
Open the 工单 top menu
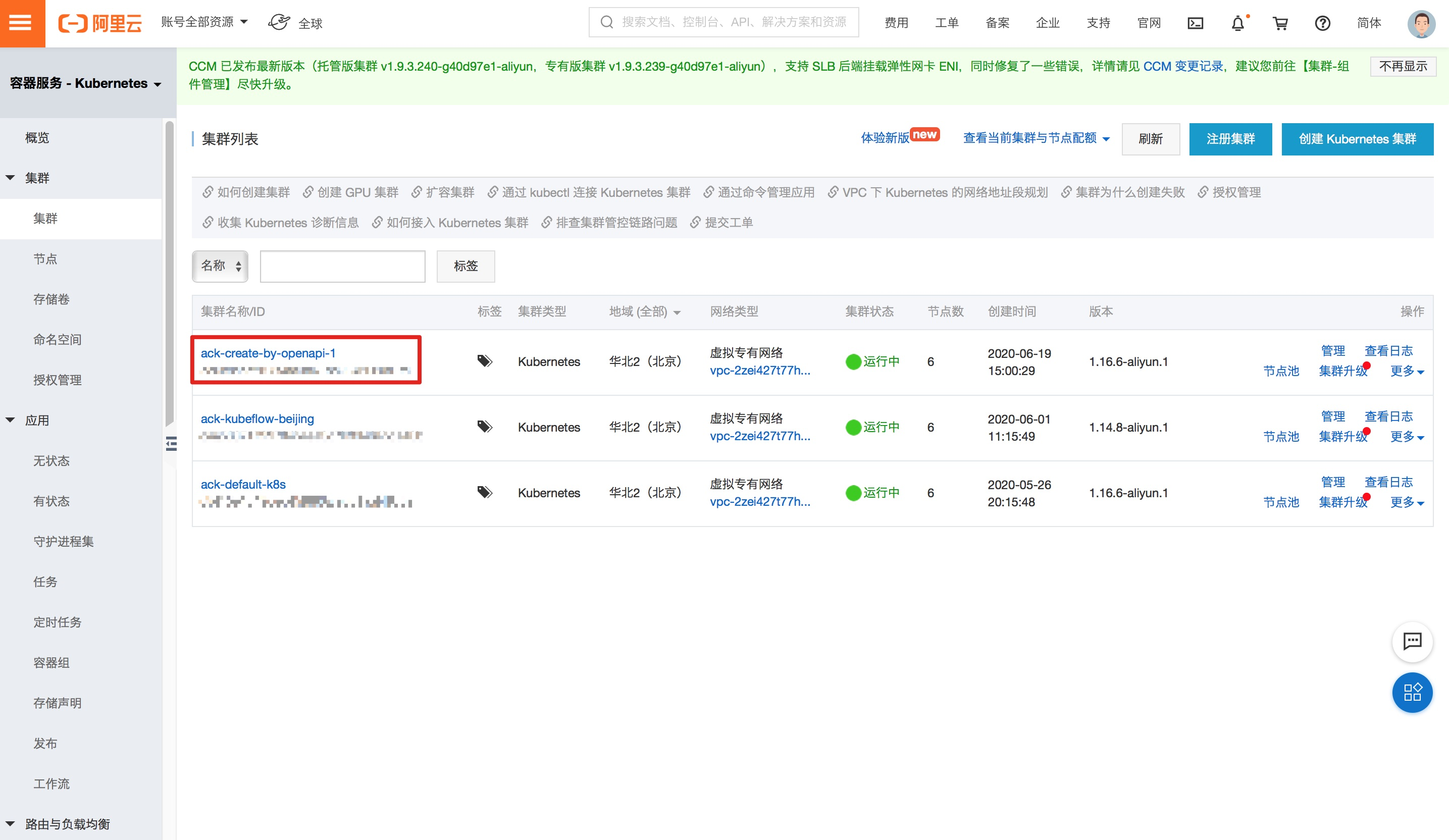point(947,23)
